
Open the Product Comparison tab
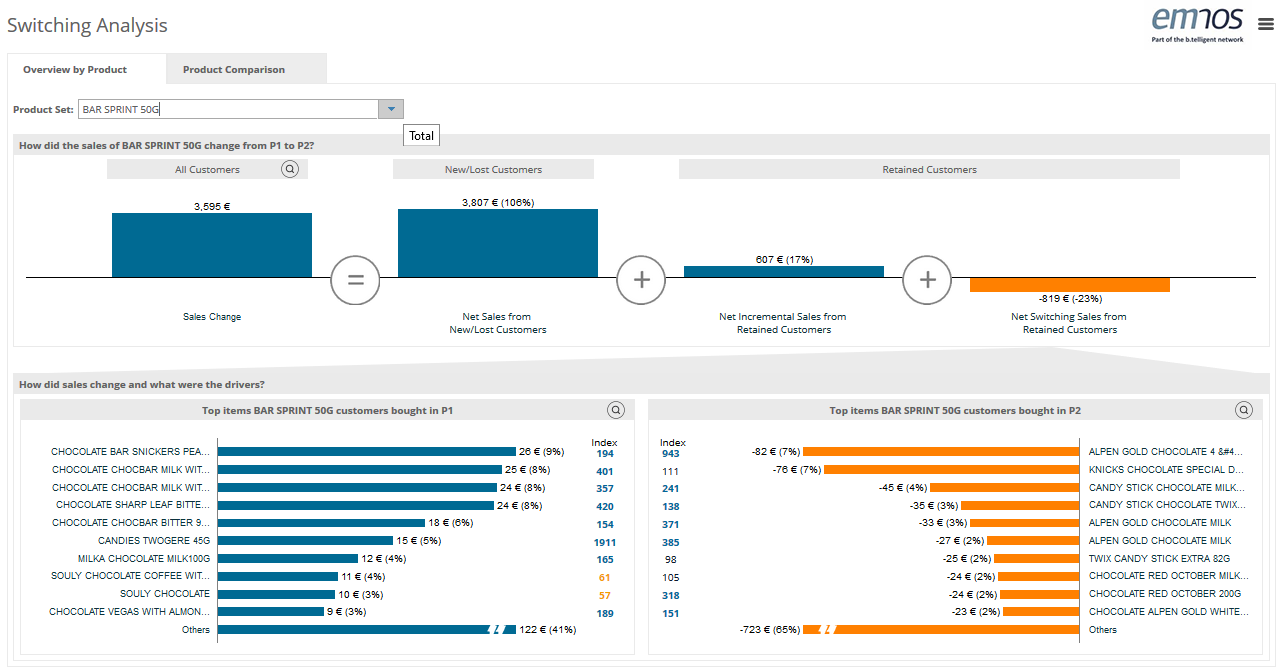[x=234, y=70]
